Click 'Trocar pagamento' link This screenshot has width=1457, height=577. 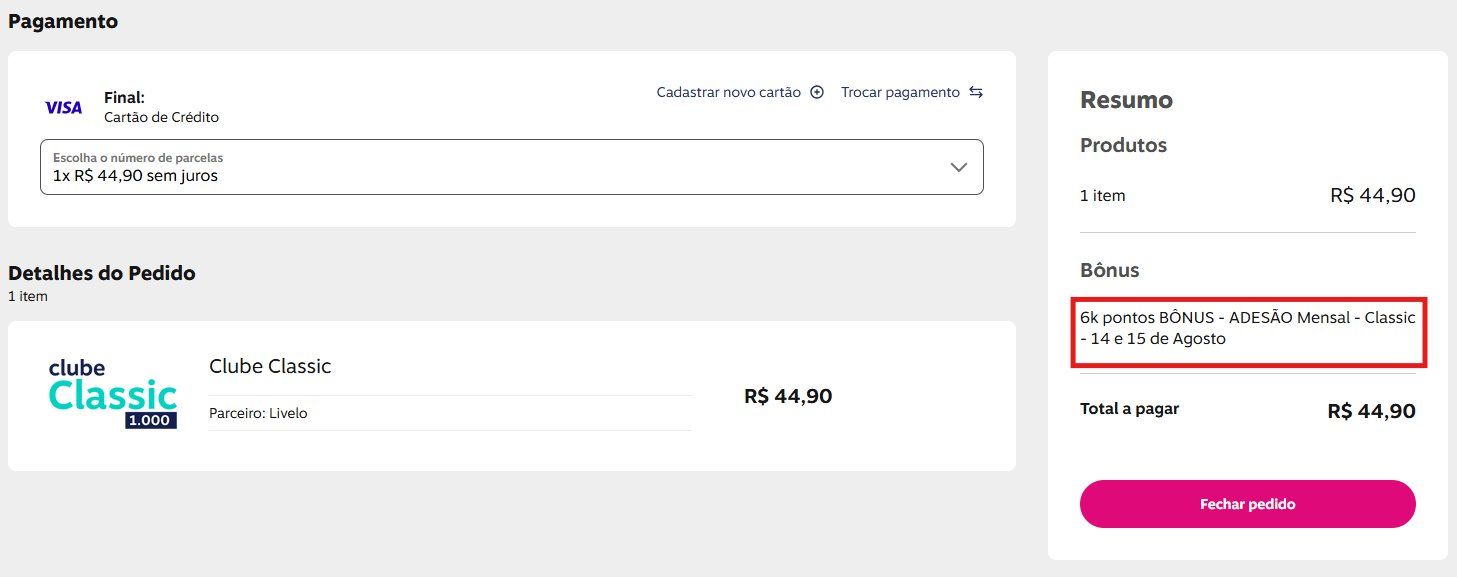pos(900,92)
